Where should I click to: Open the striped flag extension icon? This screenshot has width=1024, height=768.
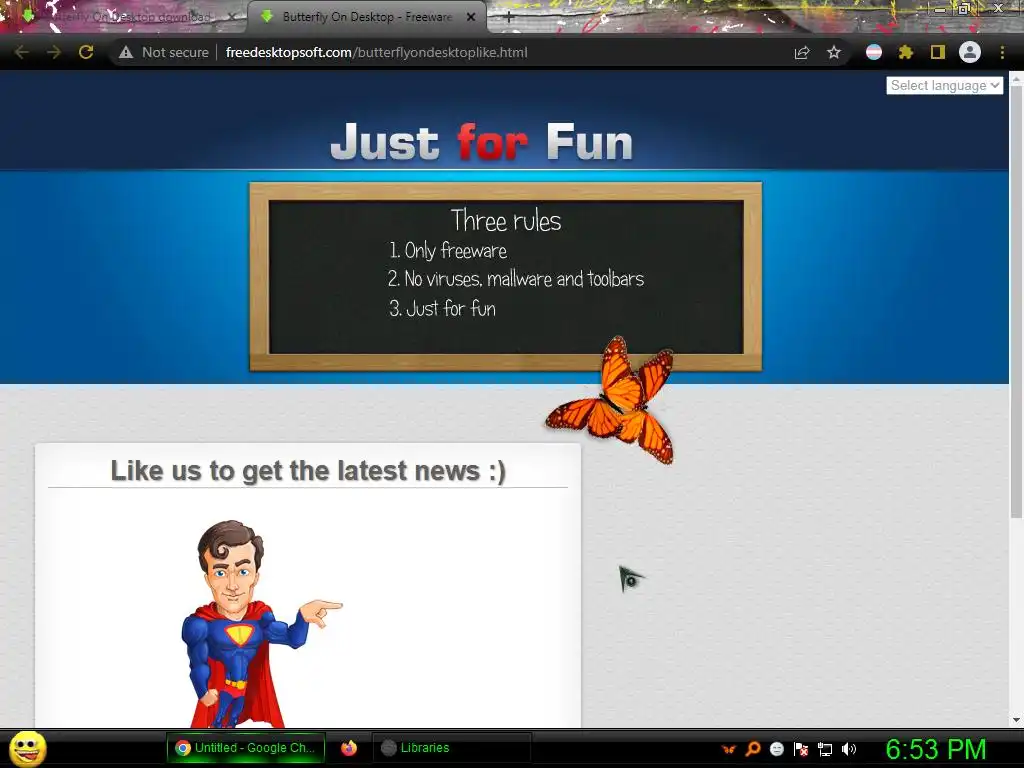(874, 52)
